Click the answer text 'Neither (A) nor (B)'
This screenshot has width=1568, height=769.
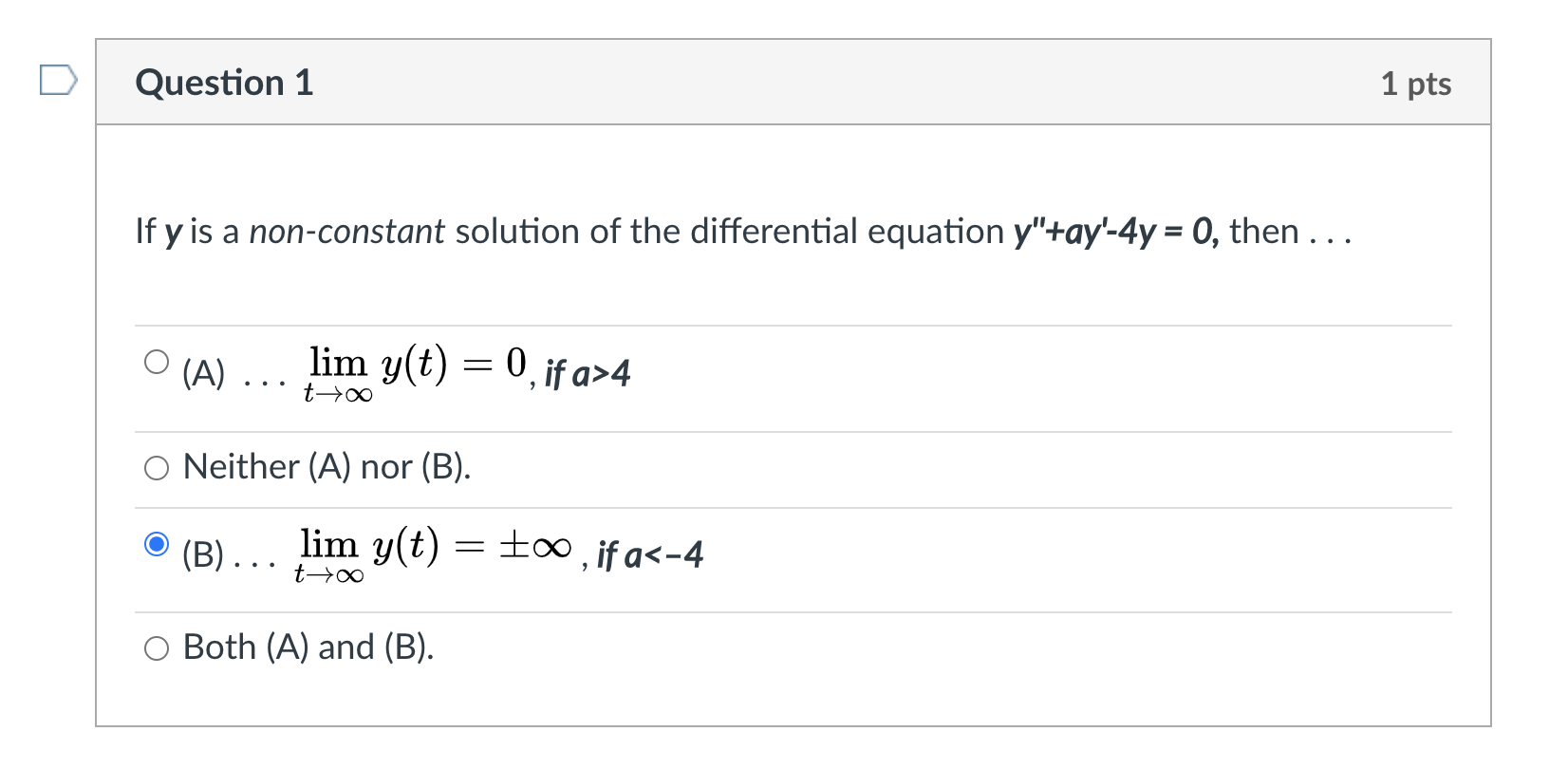(327, 466)
